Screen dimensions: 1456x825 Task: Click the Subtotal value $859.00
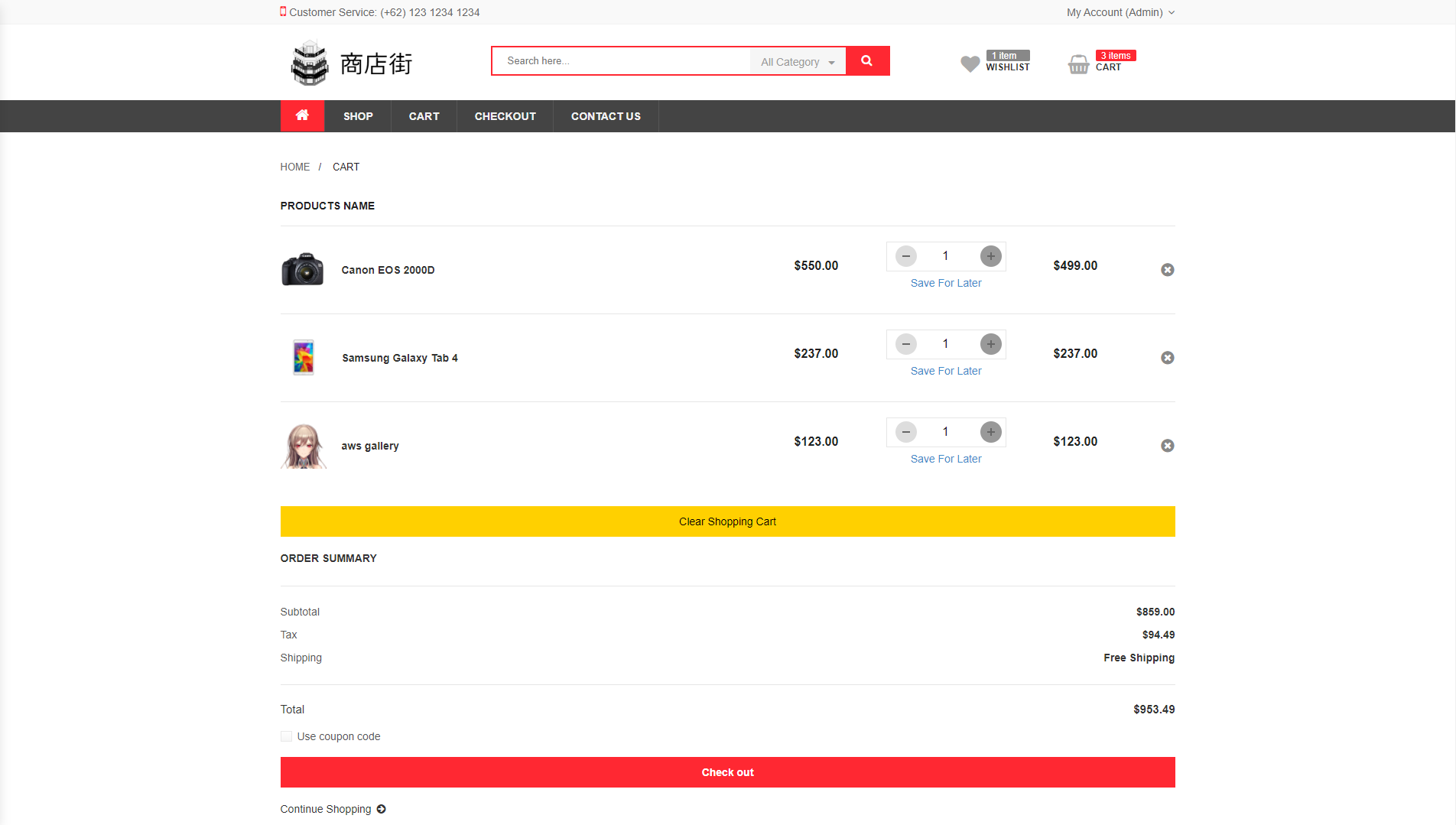click(x=1155, y=612)
